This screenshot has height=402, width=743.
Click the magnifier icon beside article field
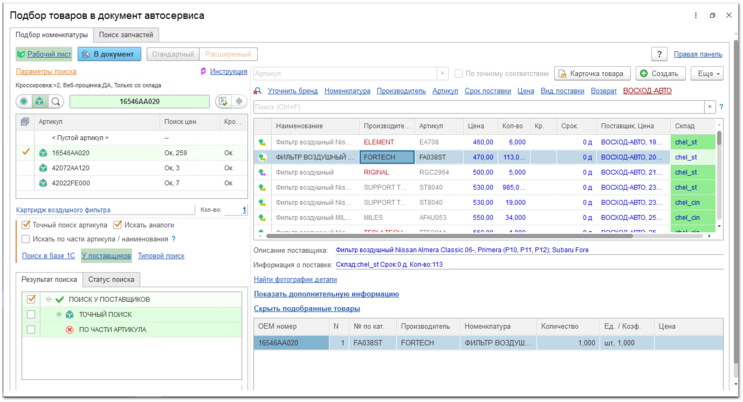tap(56, 101)
